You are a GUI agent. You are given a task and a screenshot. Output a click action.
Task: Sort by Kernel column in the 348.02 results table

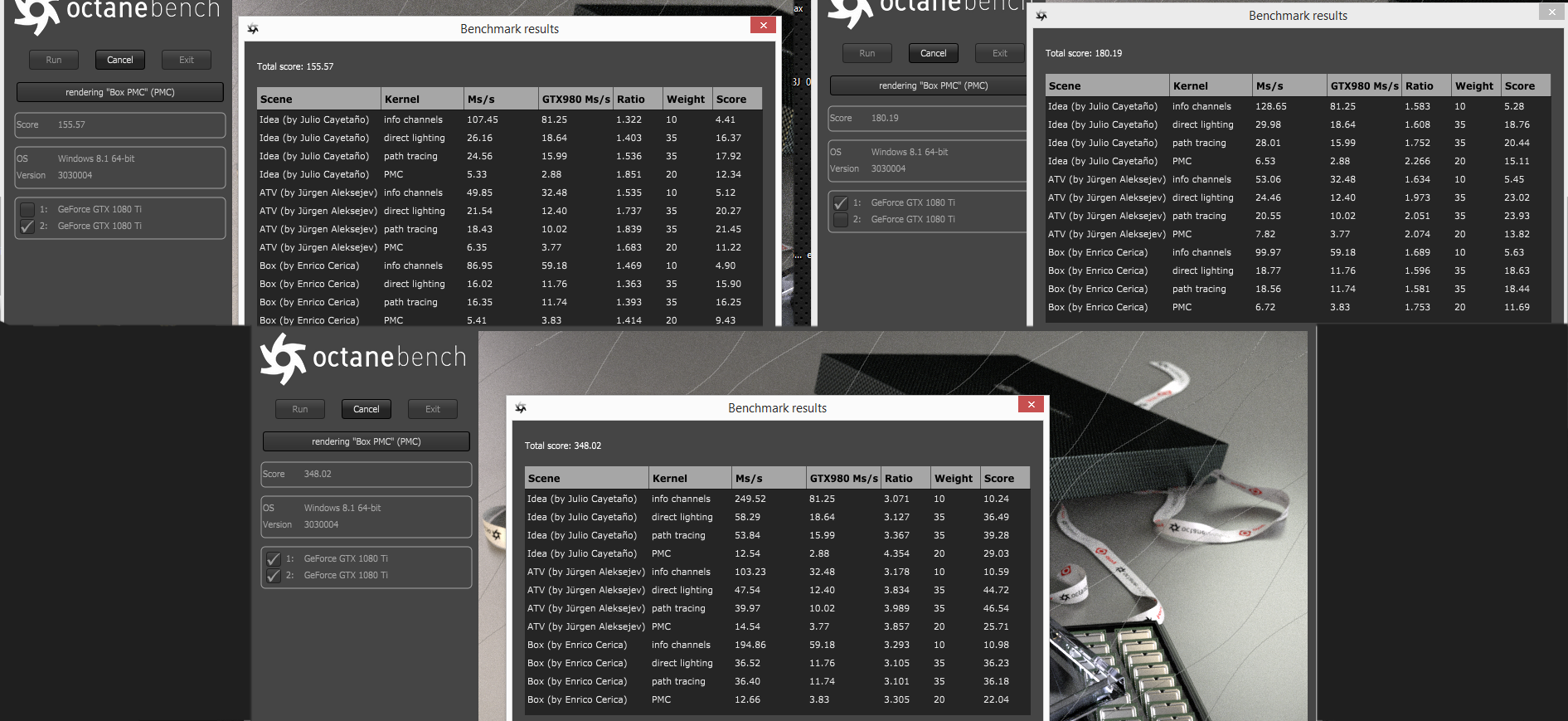691,478
